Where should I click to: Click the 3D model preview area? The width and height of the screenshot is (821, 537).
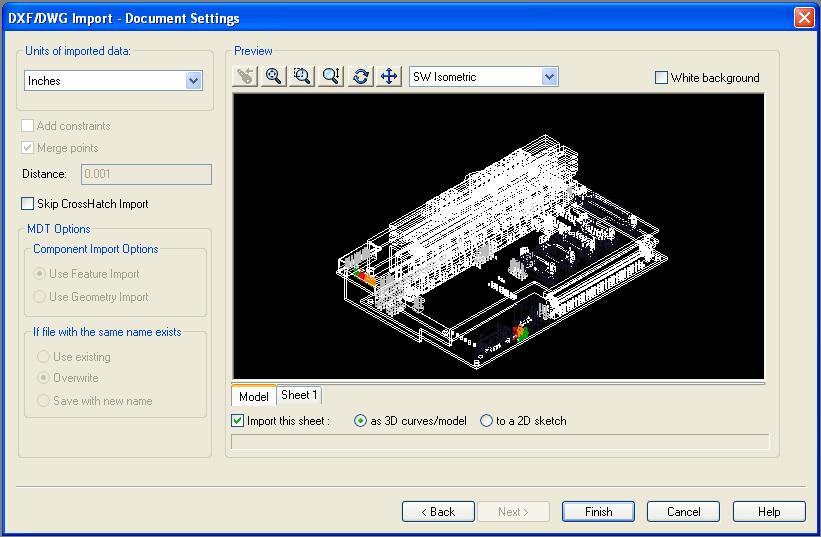point(498,236)
